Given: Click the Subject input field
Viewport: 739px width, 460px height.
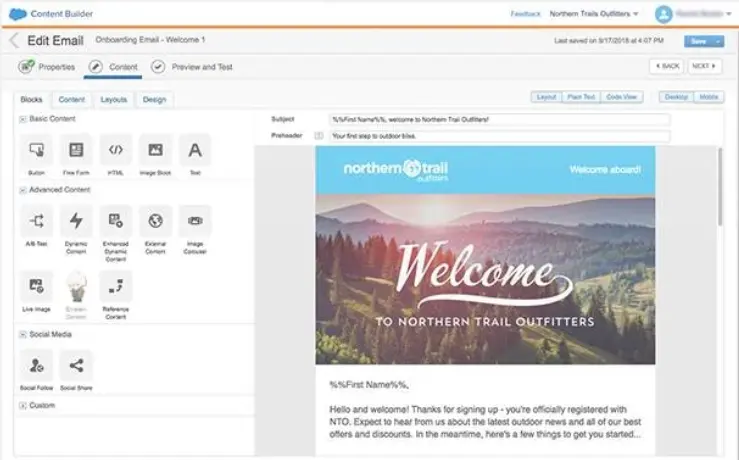Looking at the screenshot, I should (499, 120).
